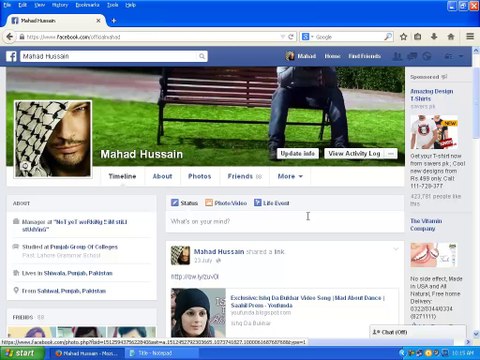Open the History menu
Image resolution: width=480 pixels, height=360 pixels.
(60, 5)
